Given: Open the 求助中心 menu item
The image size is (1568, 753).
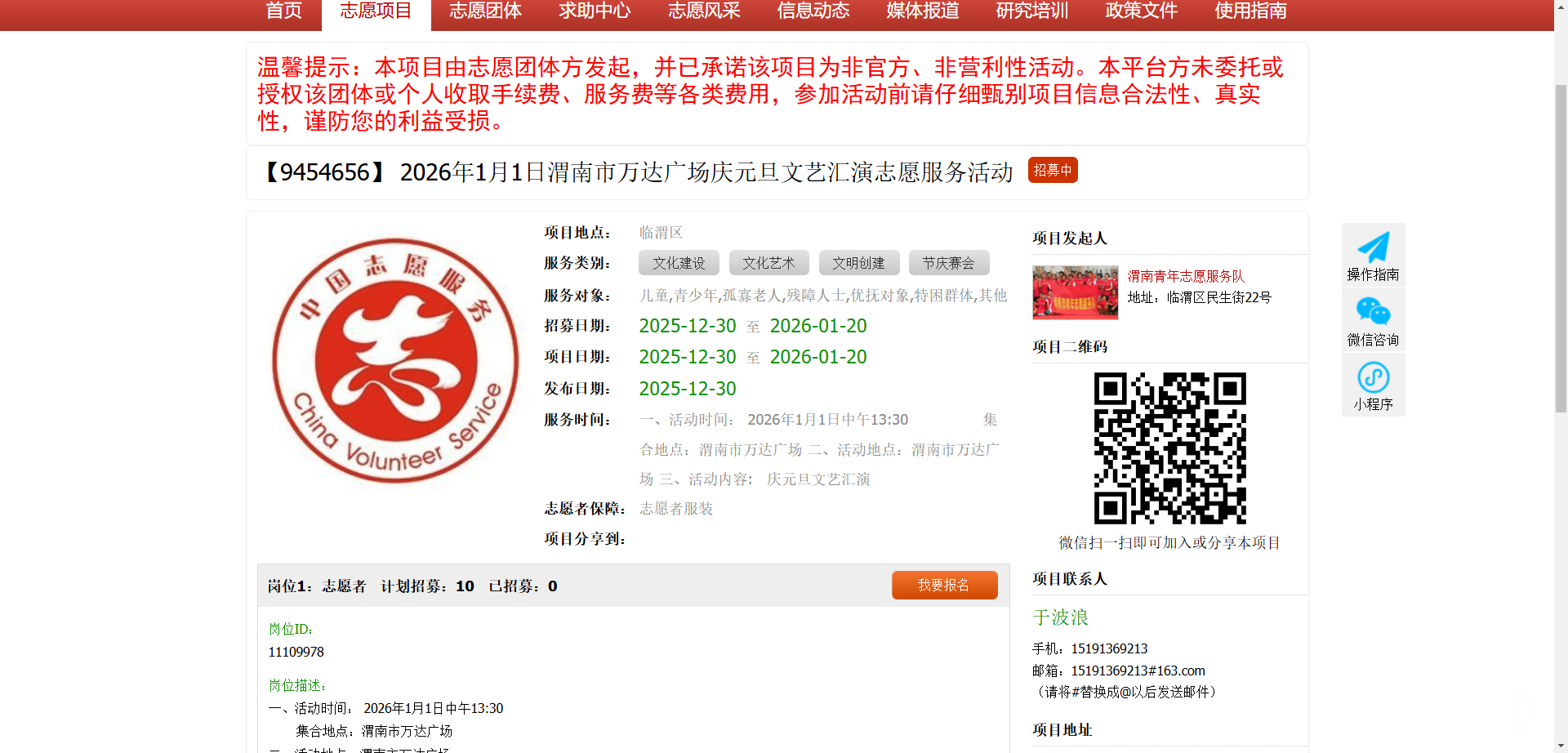Looking at the screenshot, I should point(595,11).
